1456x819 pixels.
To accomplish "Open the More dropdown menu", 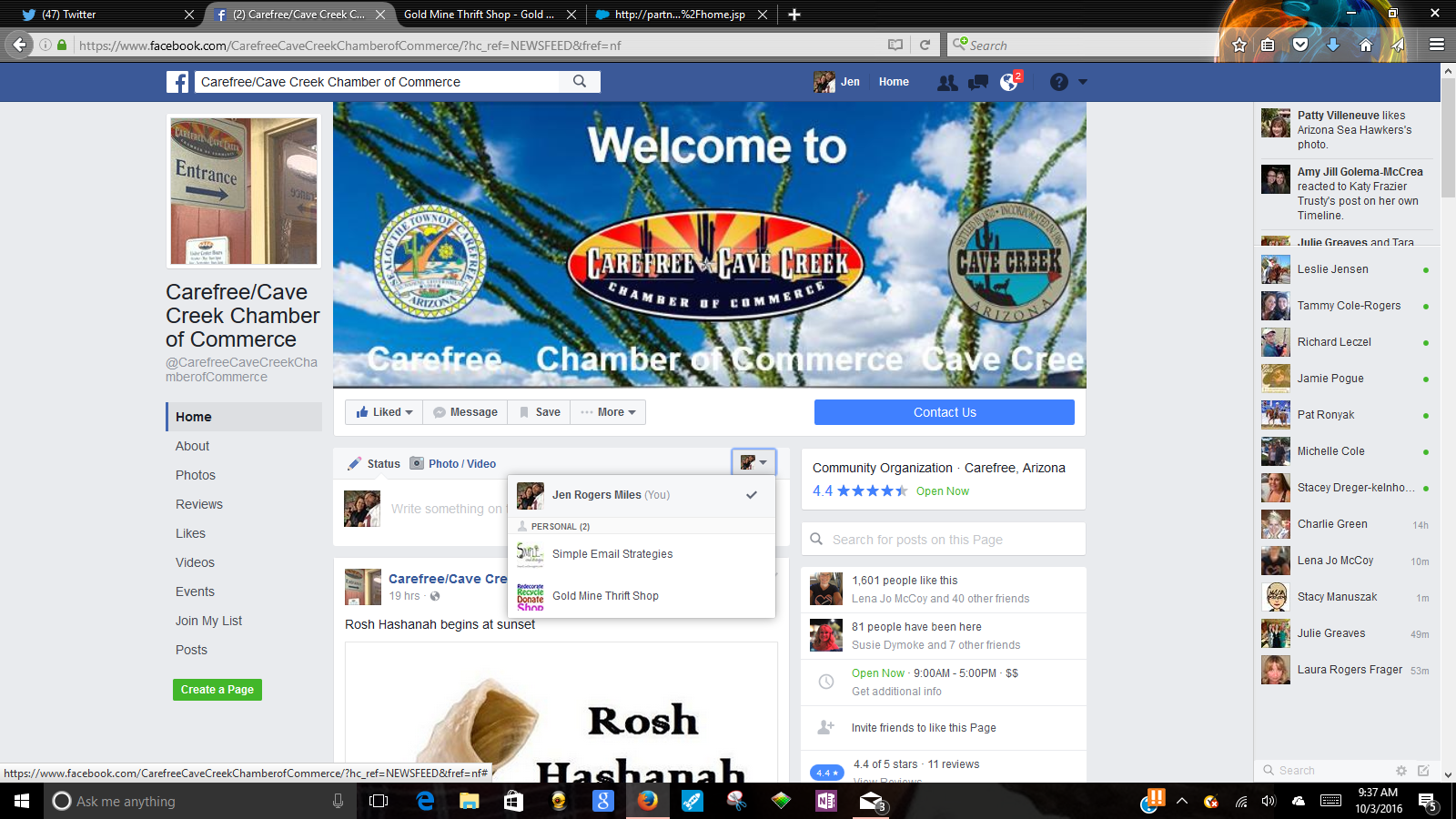I will 609,412.
